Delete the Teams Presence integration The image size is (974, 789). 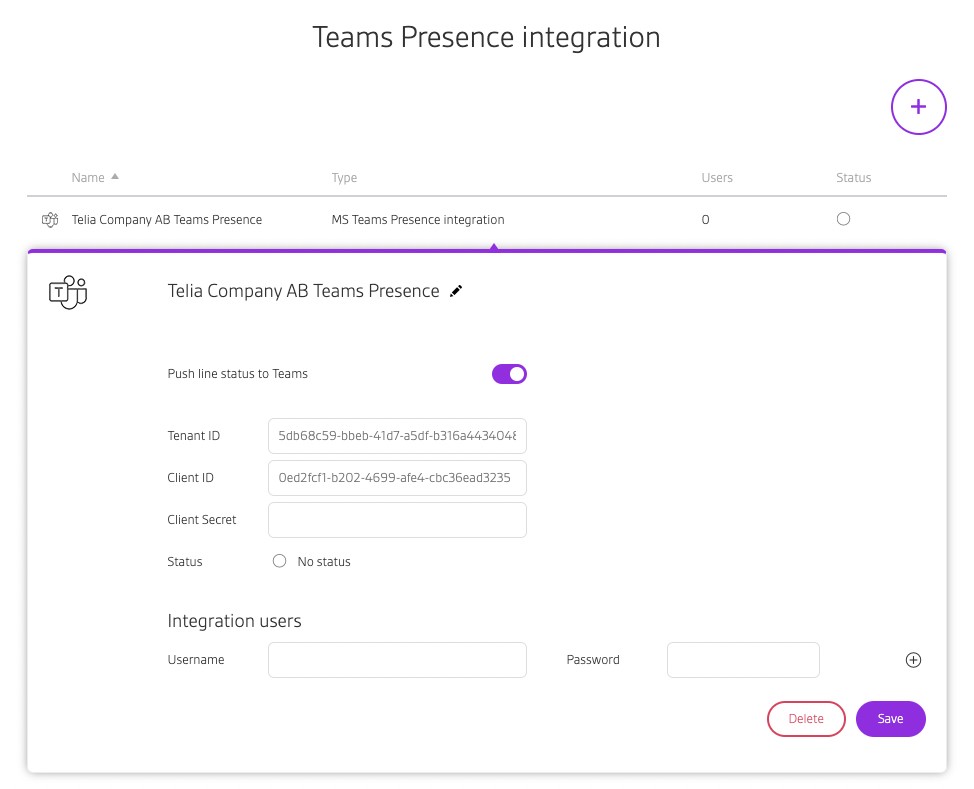coord(806,719)
